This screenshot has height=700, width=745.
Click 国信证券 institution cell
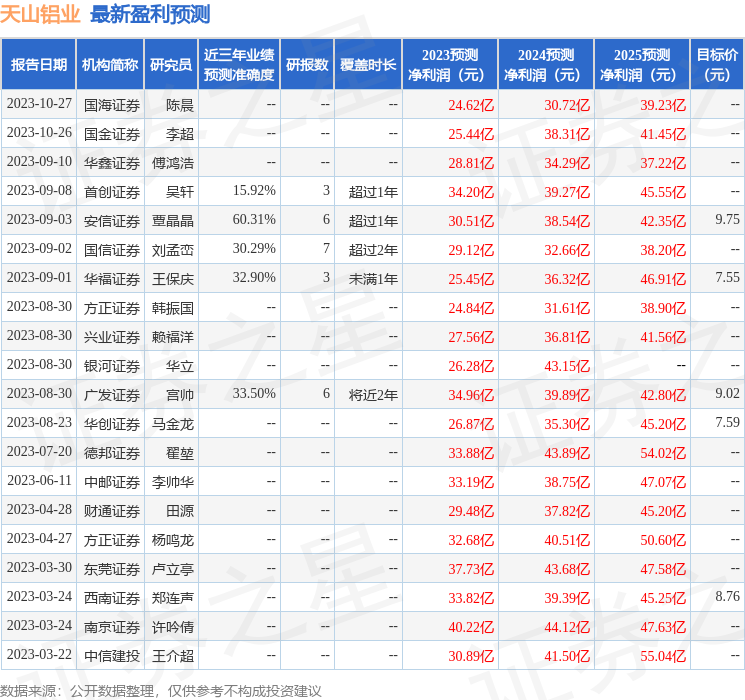(112, 250)
